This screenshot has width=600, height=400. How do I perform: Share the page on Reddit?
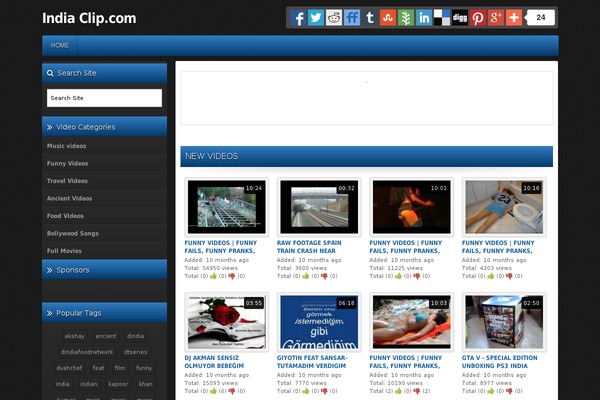[334, 18]
